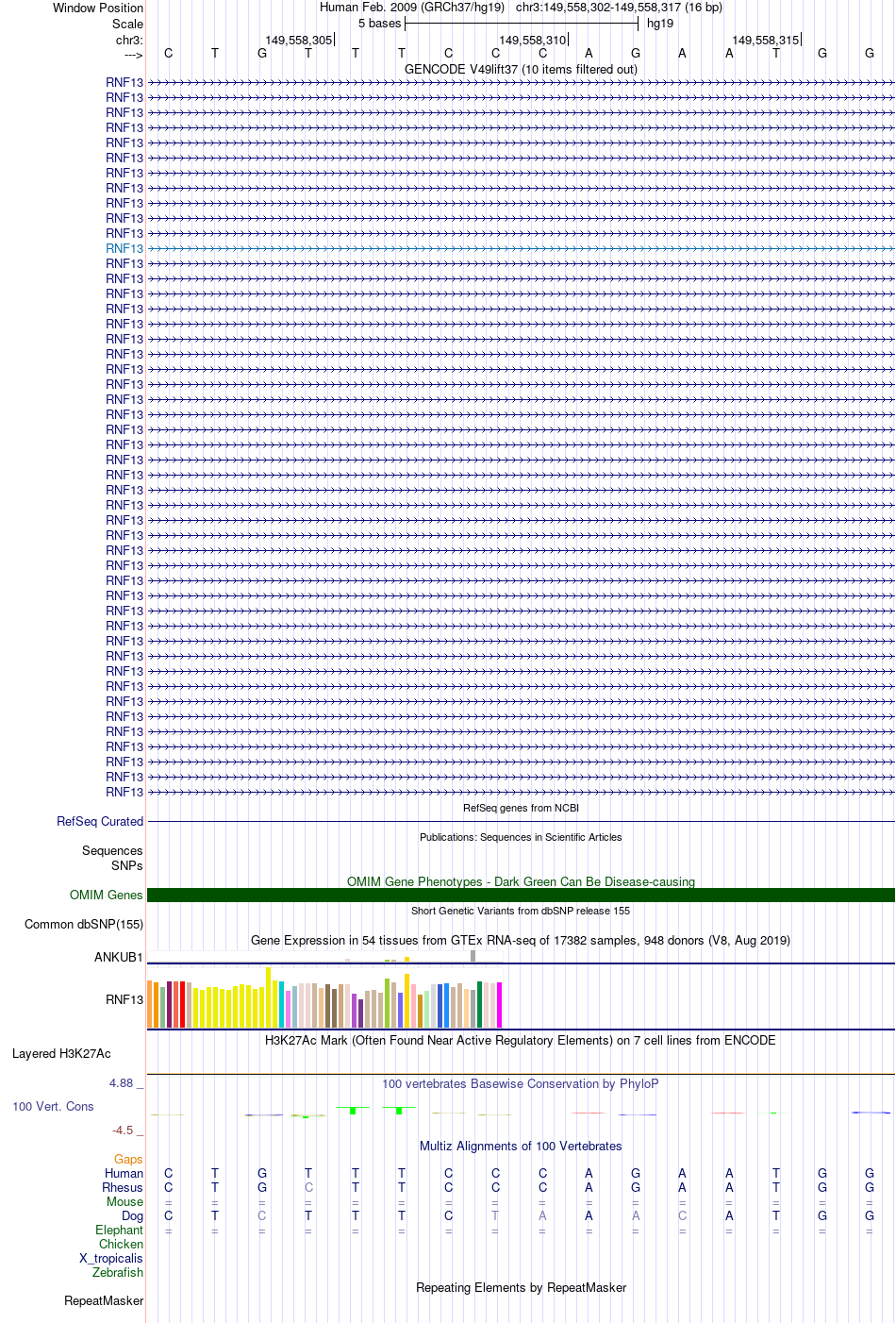Open 100 vertebrates Basewise Conservation by PhyloP title
The height and width of the screenshot is (1323, 896).
point(521,1083)
